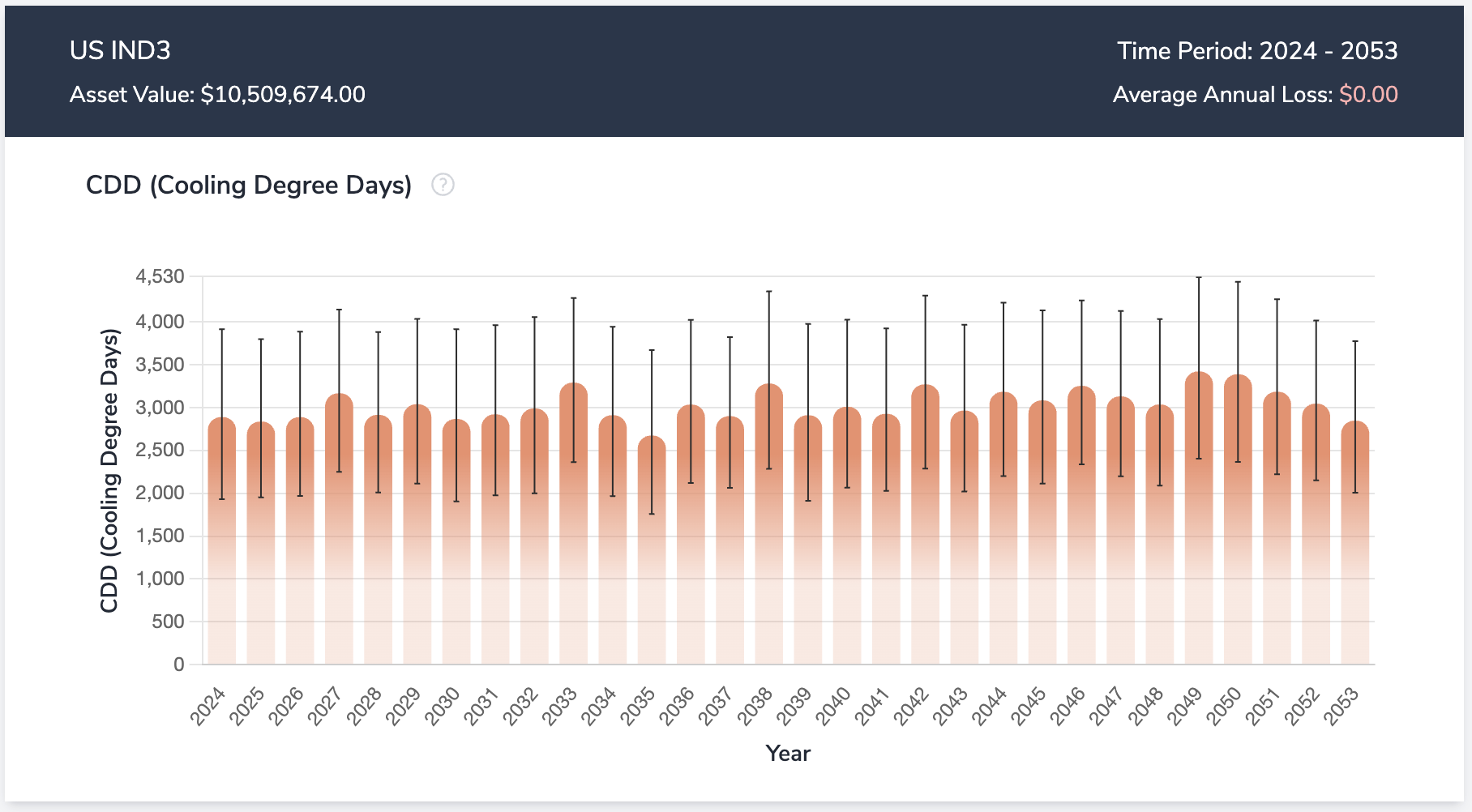Select the 2024 bar in the chart
Screen dimensions: 1472x812
222,541
